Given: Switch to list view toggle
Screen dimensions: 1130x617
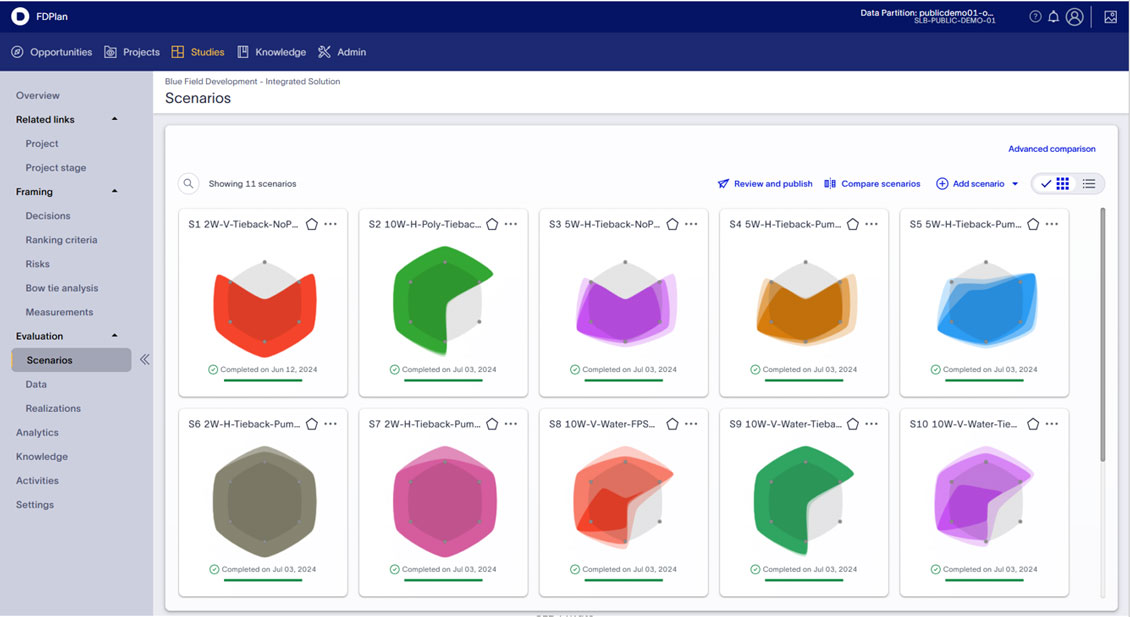Looking at the screenshot, I should tap(1089, 184).
